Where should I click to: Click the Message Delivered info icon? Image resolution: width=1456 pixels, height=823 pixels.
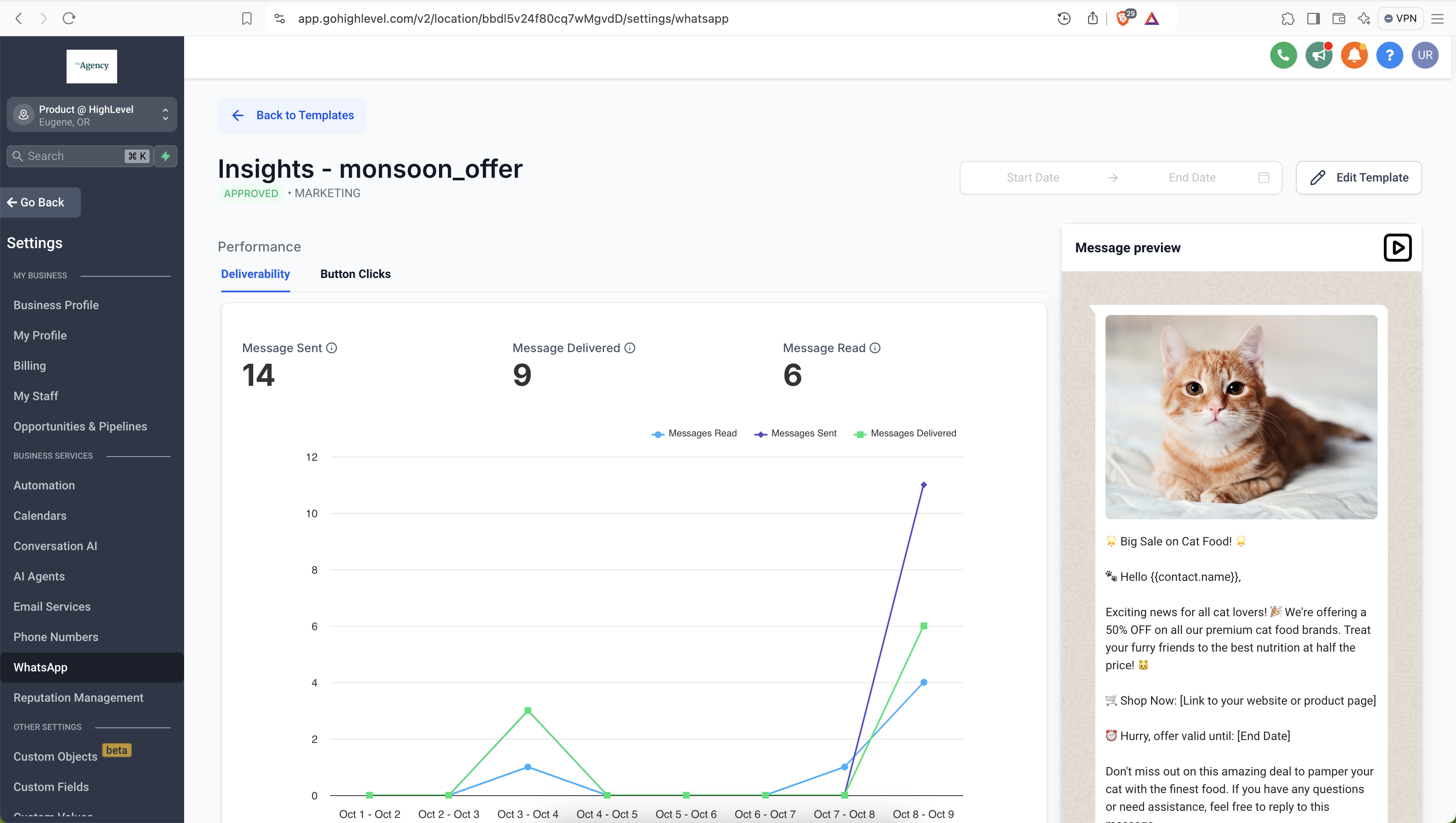(x=630, y=348)
